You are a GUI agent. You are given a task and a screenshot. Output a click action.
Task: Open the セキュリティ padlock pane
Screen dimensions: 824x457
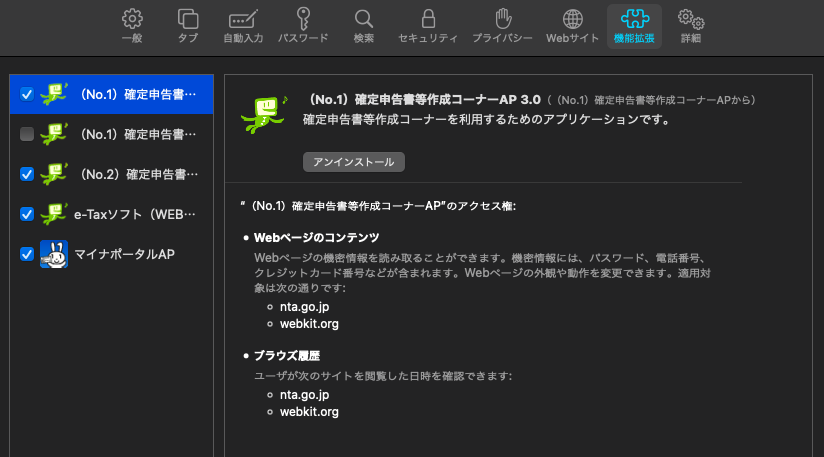click(x=428, y=26)
